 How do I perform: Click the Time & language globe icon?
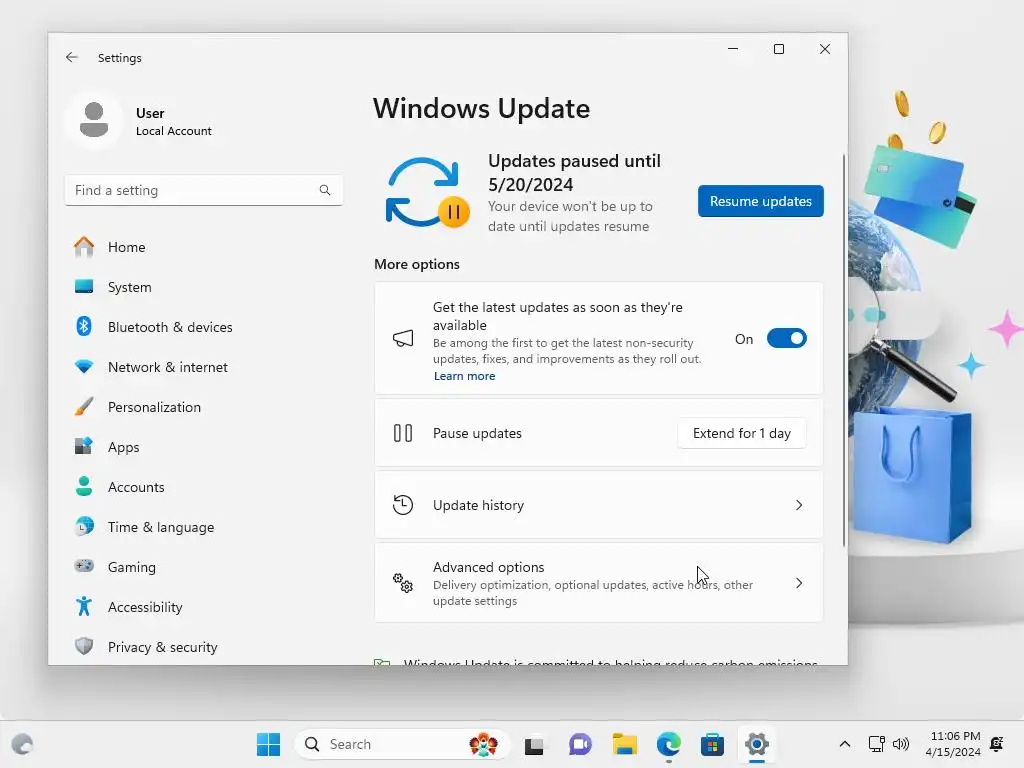(84, 526)
